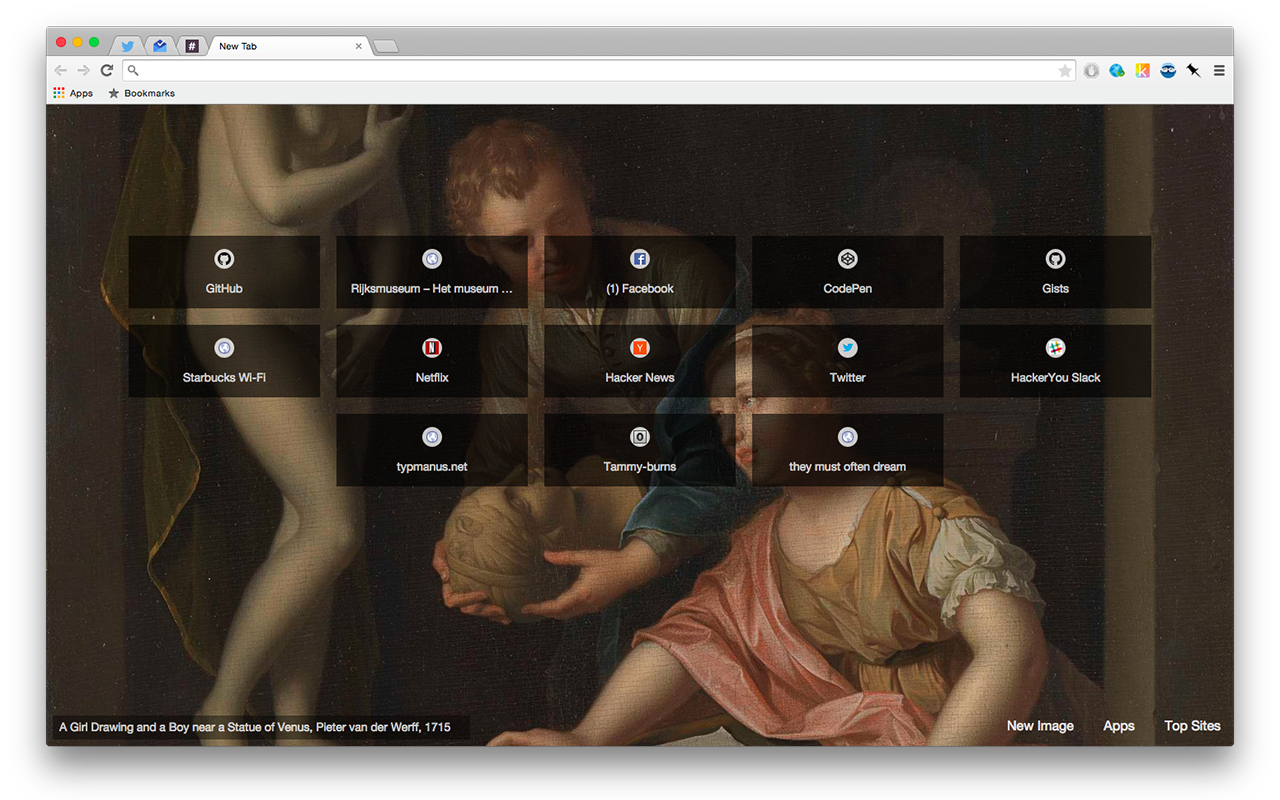Viewport: 1280px width, 800px height.
Task: Open the Starbucks Wi-Fi tile
Action: pyautogui.click(x=224, y=361)
